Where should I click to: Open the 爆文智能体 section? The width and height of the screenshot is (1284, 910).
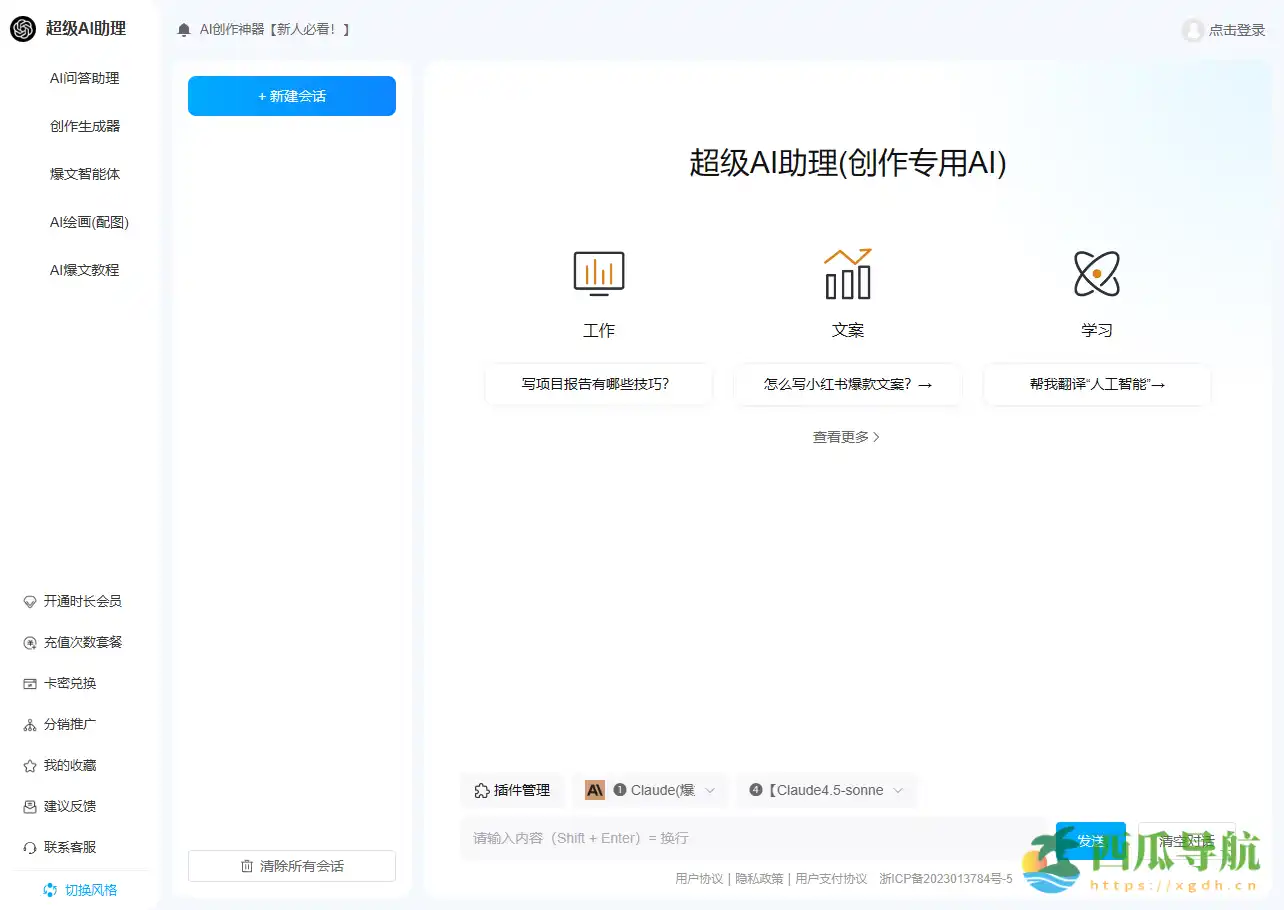pyautogui.click(x=83, y=173)
